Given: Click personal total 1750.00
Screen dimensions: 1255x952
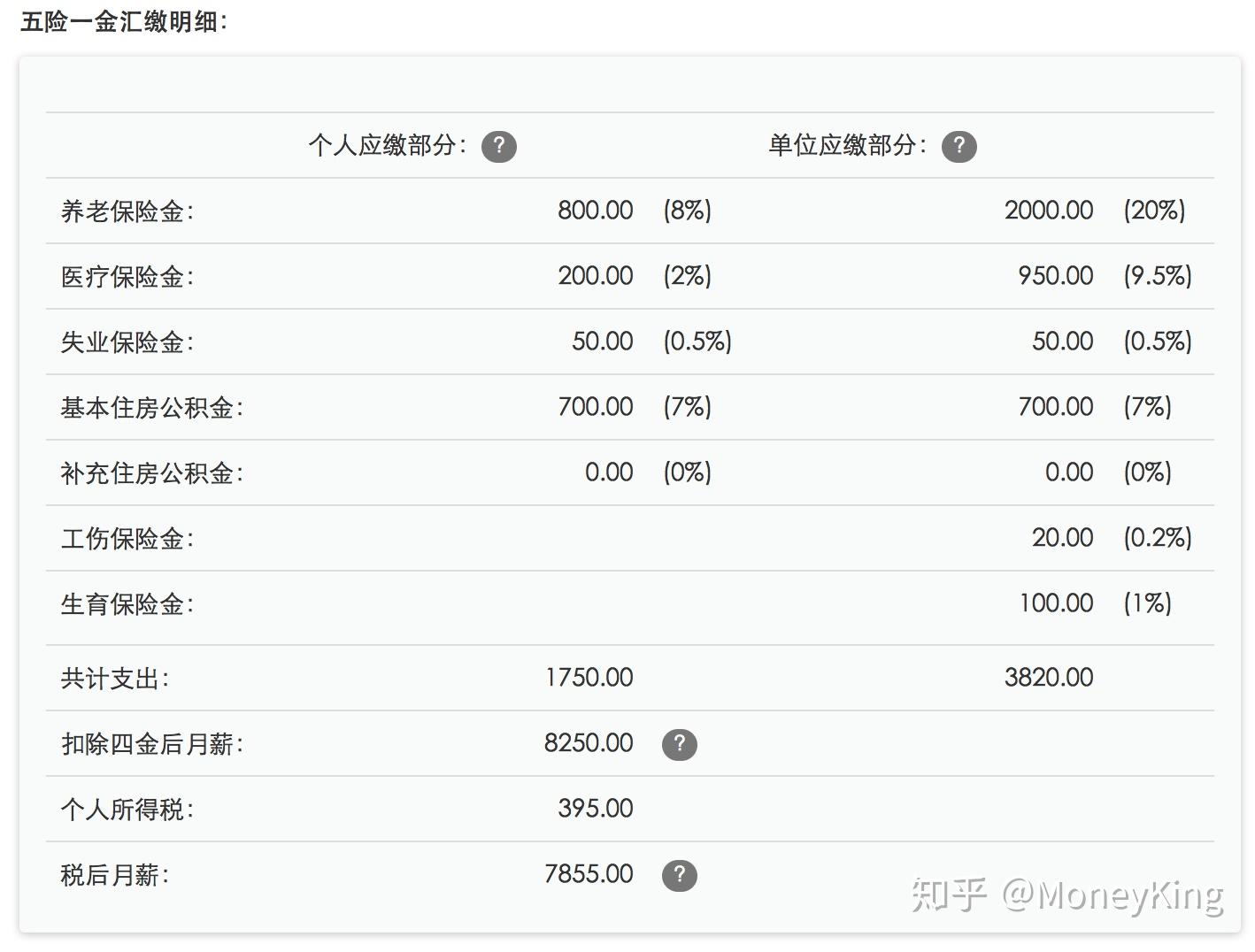Looking at the screenshot, I should [x=589, y=678].
